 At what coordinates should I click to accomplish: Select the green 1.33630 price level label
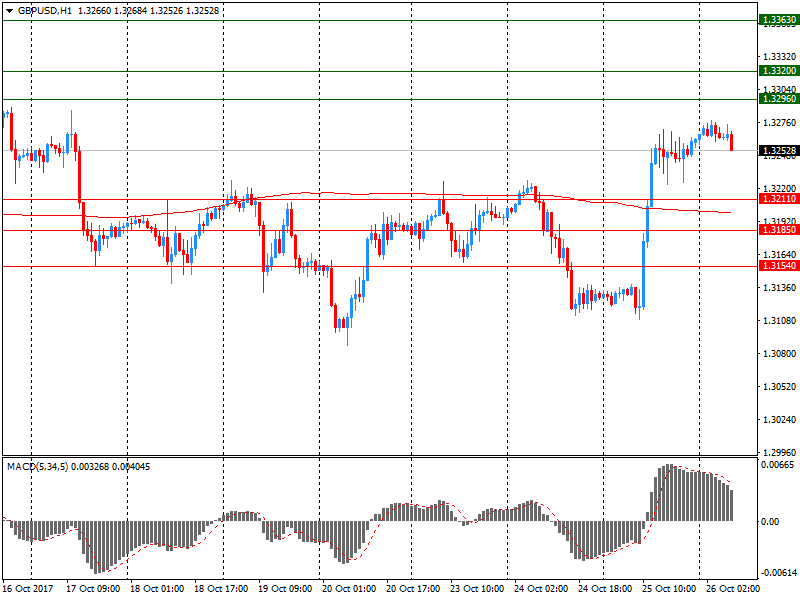779,20
